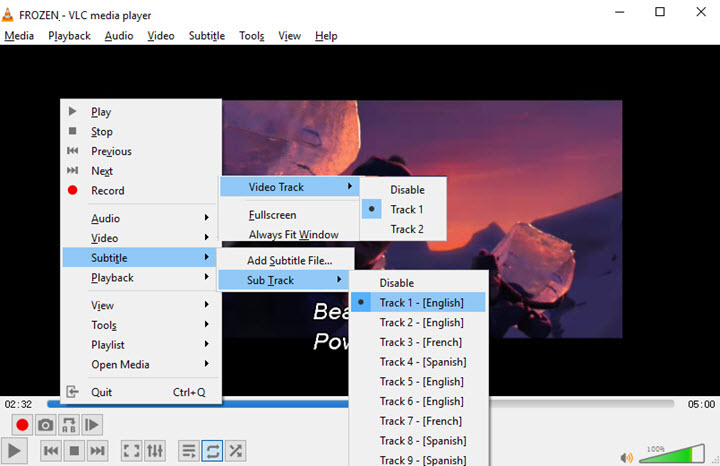Show the playlist via toolbar icon

point(189,451)
